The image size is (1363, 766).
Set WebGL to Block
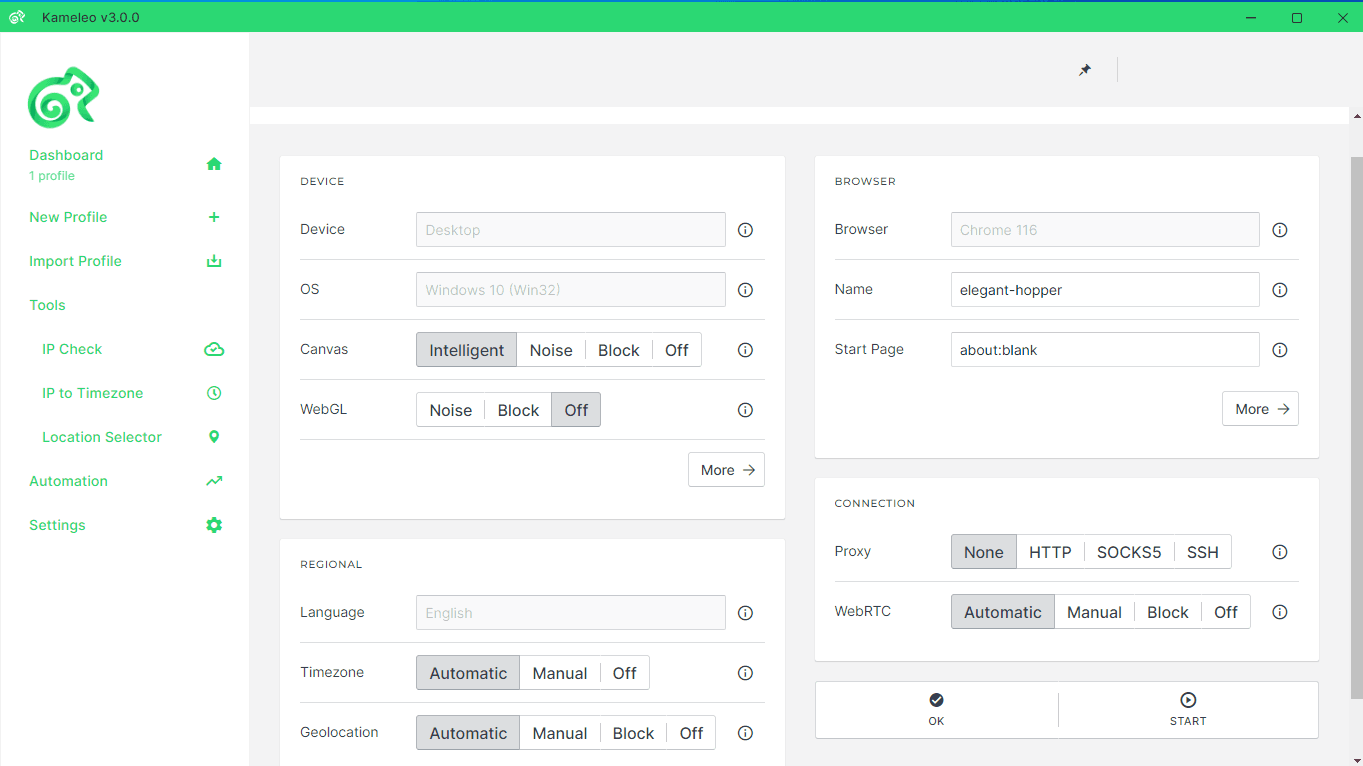click(x=518, y=410)
